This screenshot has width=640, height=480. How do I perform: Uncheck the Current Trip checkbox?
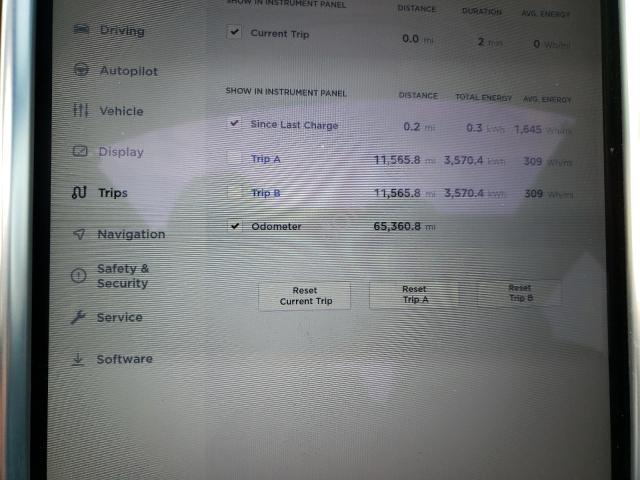click(x=234, y=32)
